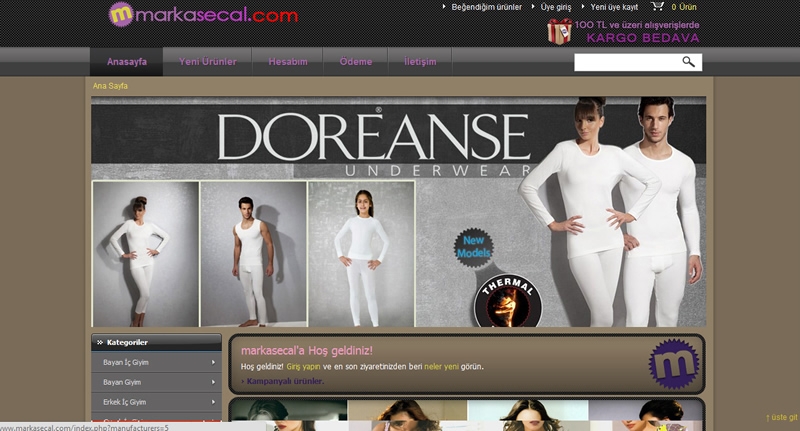The image size is (800, 431).
Task: Click the girl thermal set thumbnail
Action: [362, 254]
